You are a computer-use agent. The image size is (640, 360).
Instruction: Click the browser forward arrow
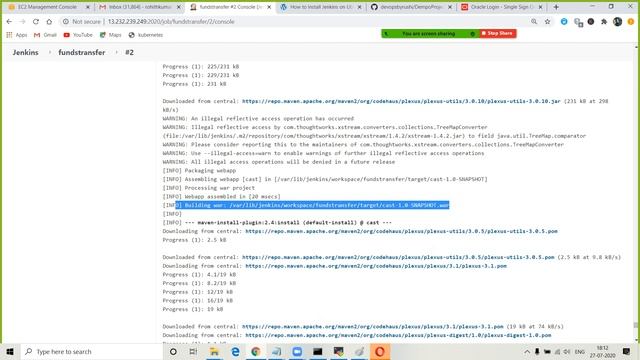[22, 22]
